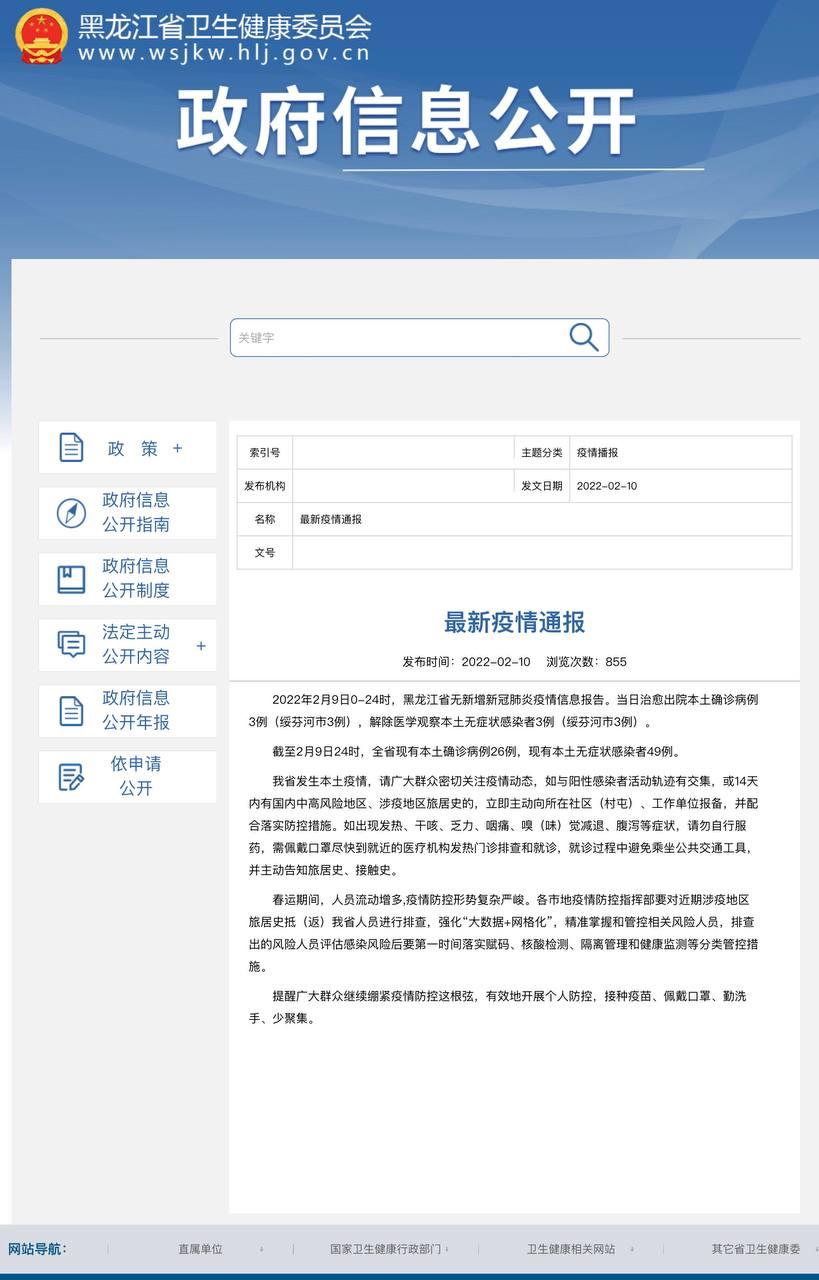The width and height of the screenshot is (819, 1280).
Task: Open 政府信息公开年报 sidebar item
Action: (x=127, y=711)
